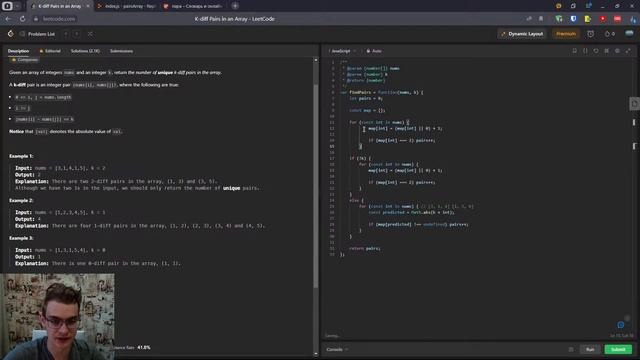Screen dimensions: 640x360
Task: Reload the page
Action: click(x=22, y=19)
